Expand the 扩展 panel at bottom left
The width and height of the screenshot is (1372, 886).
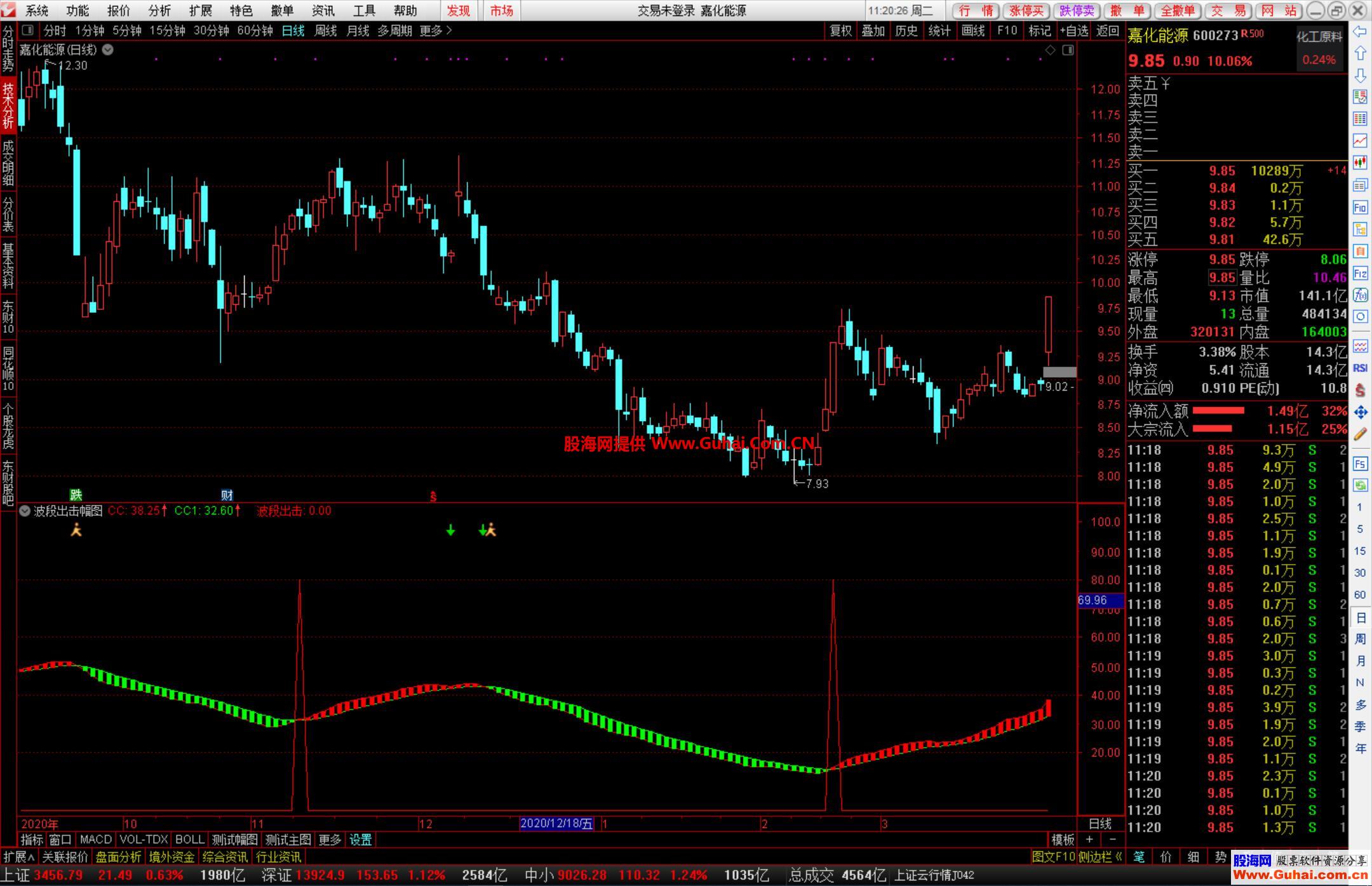(x=18, y=857)
